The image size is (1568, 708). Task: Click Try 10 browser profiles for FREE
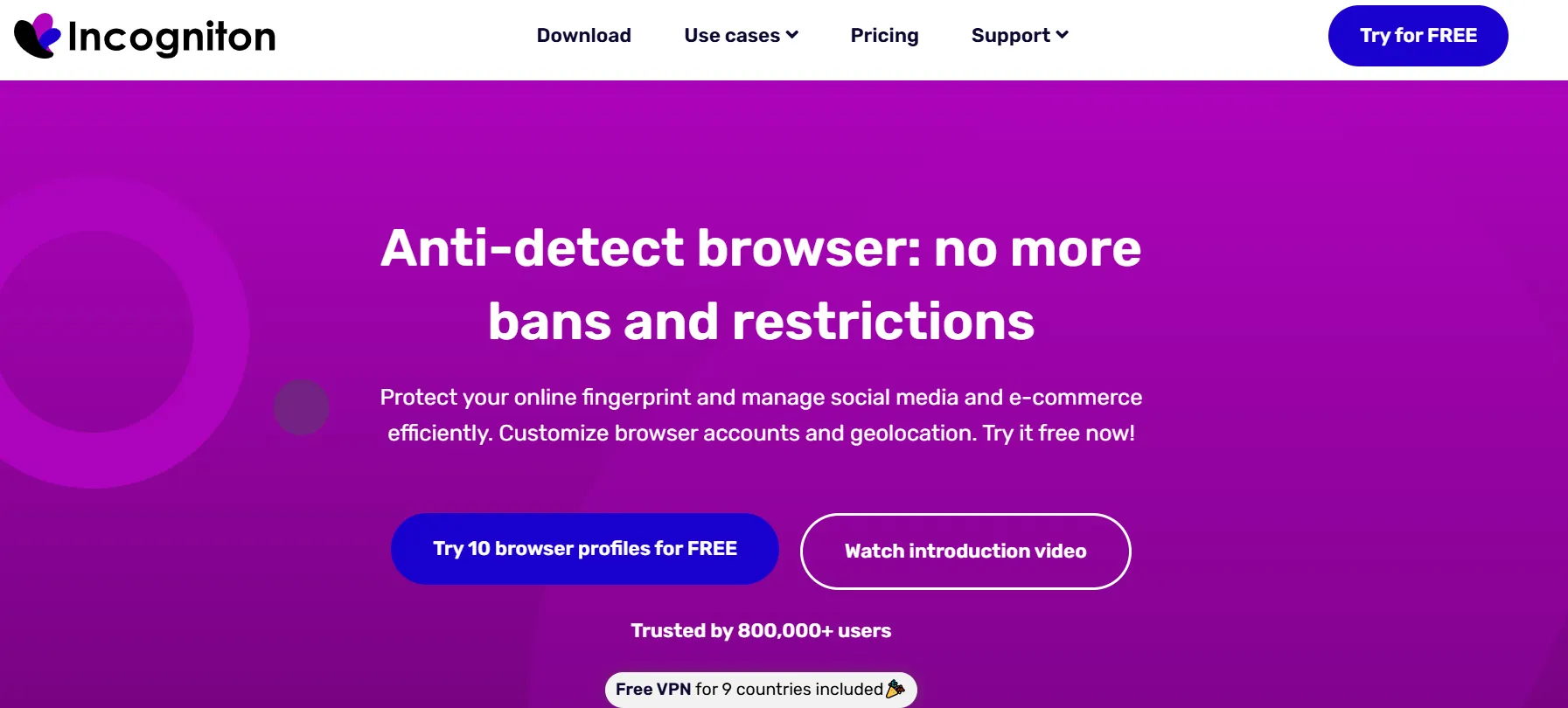click(x=584, y=549)
